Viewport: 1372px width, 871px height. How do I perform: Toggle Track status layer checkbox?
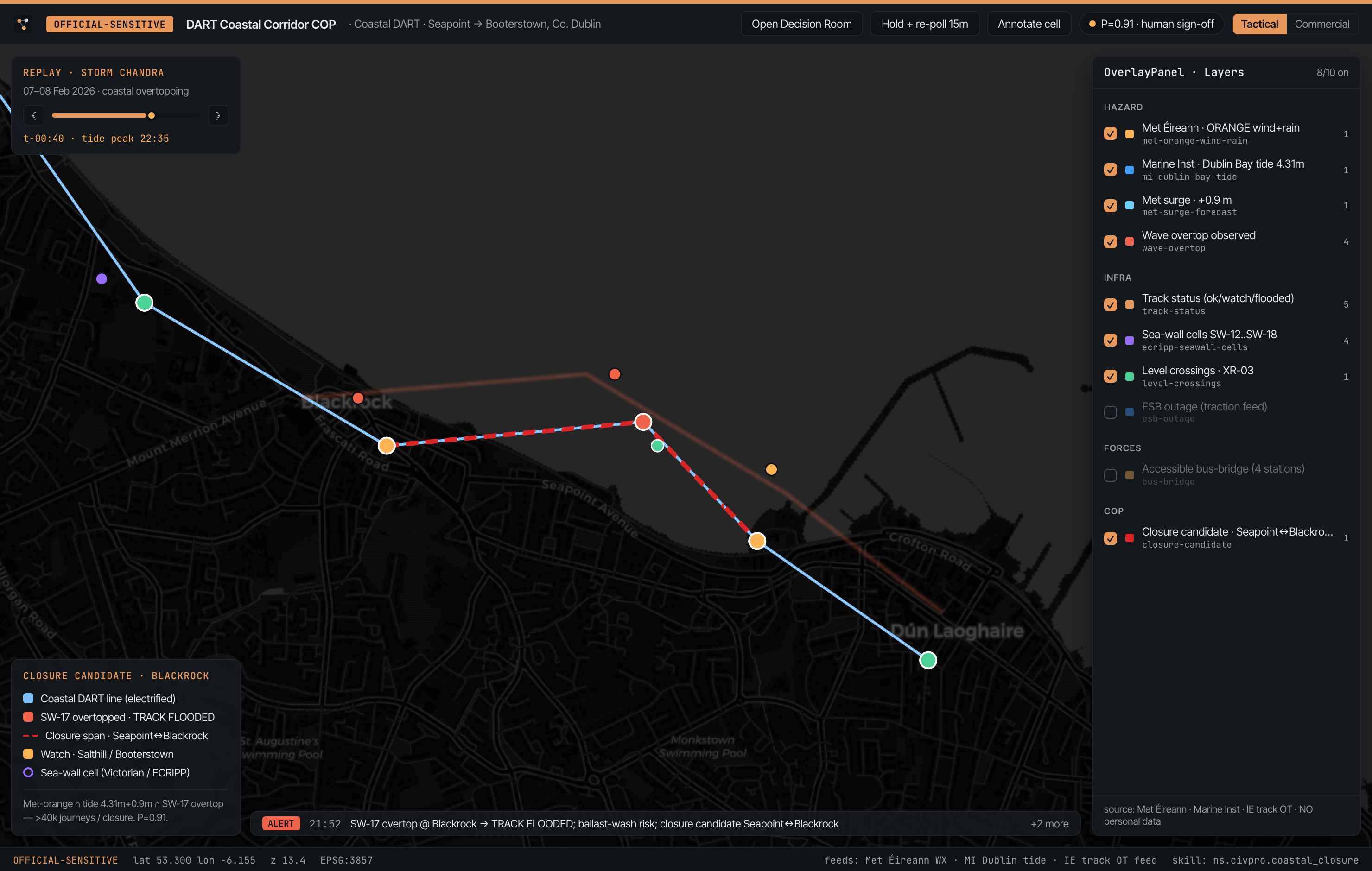(x=1110, y=305)
